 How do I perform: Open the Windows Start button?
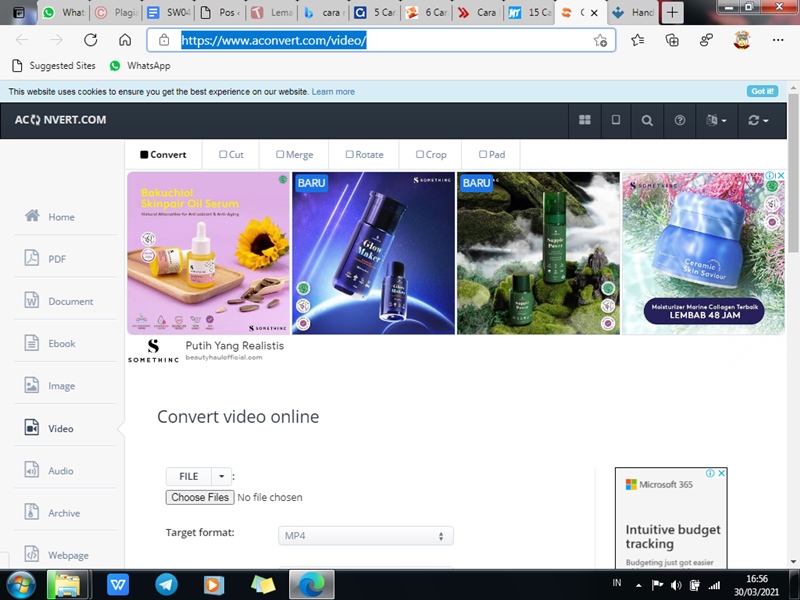pyautogui.click(x=21, y=585)
